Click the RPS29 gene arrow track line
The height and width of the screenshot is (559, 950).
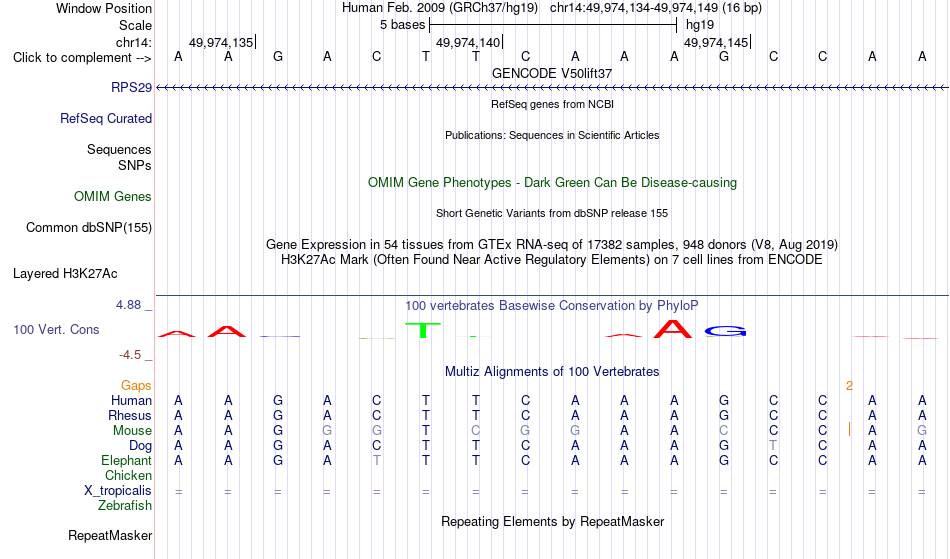click(552, 88)
